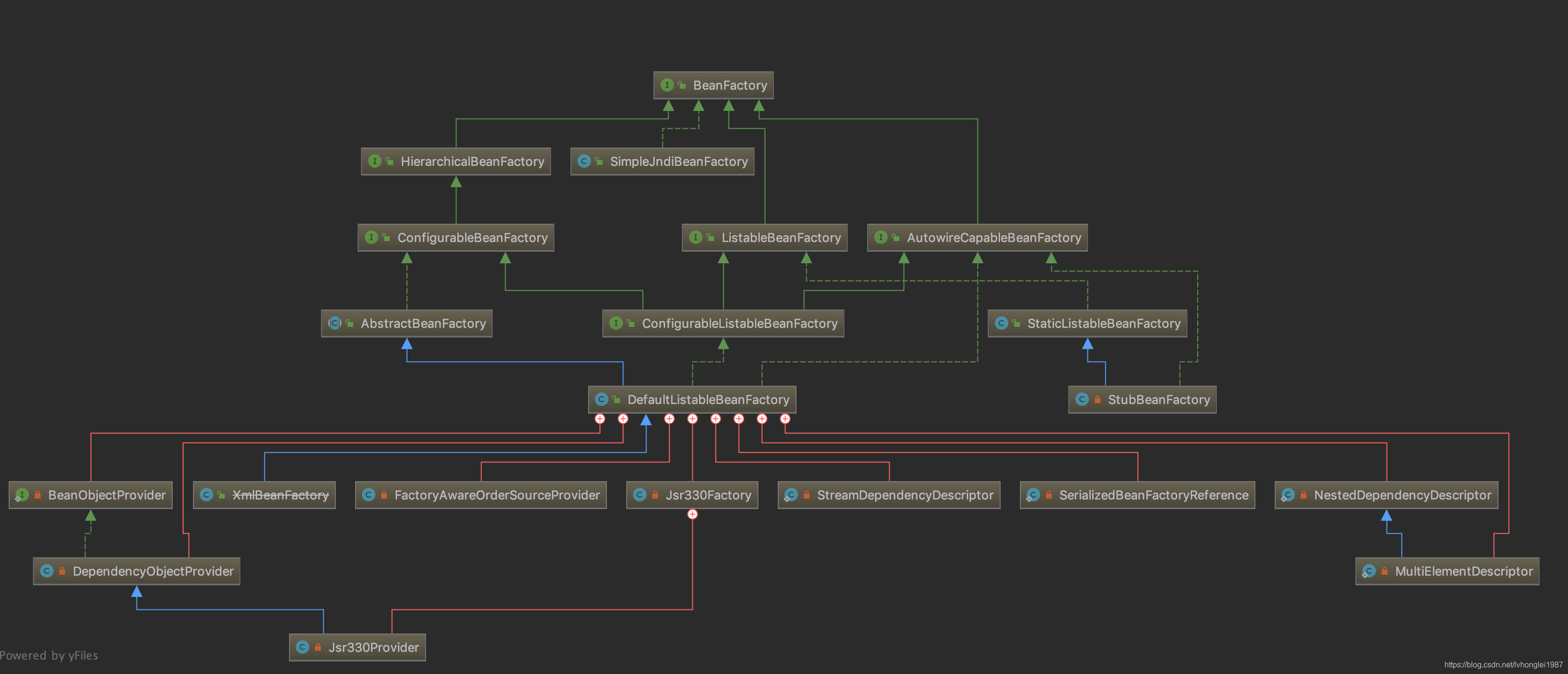Click the class icon on Jsr330Provider

pos(303,647)
